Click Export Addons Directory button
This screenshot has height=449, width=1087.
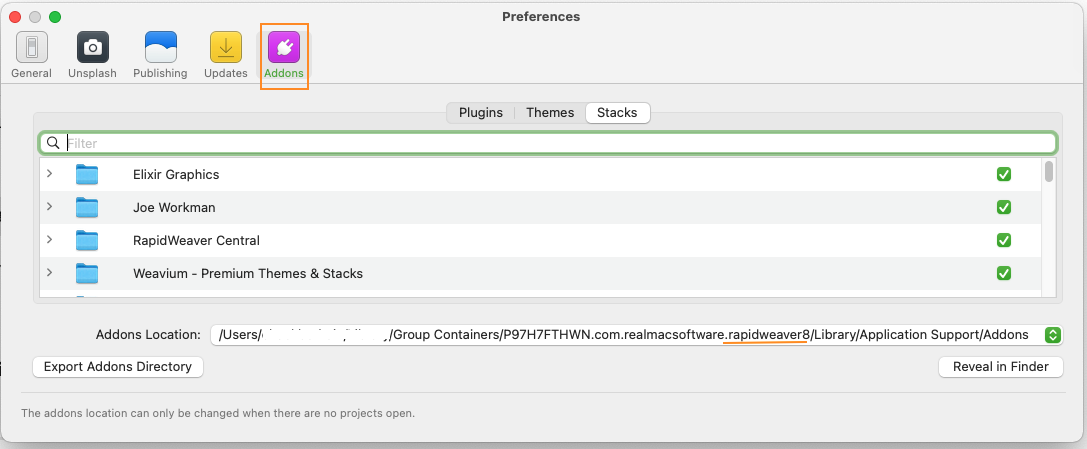pos(118,367)
